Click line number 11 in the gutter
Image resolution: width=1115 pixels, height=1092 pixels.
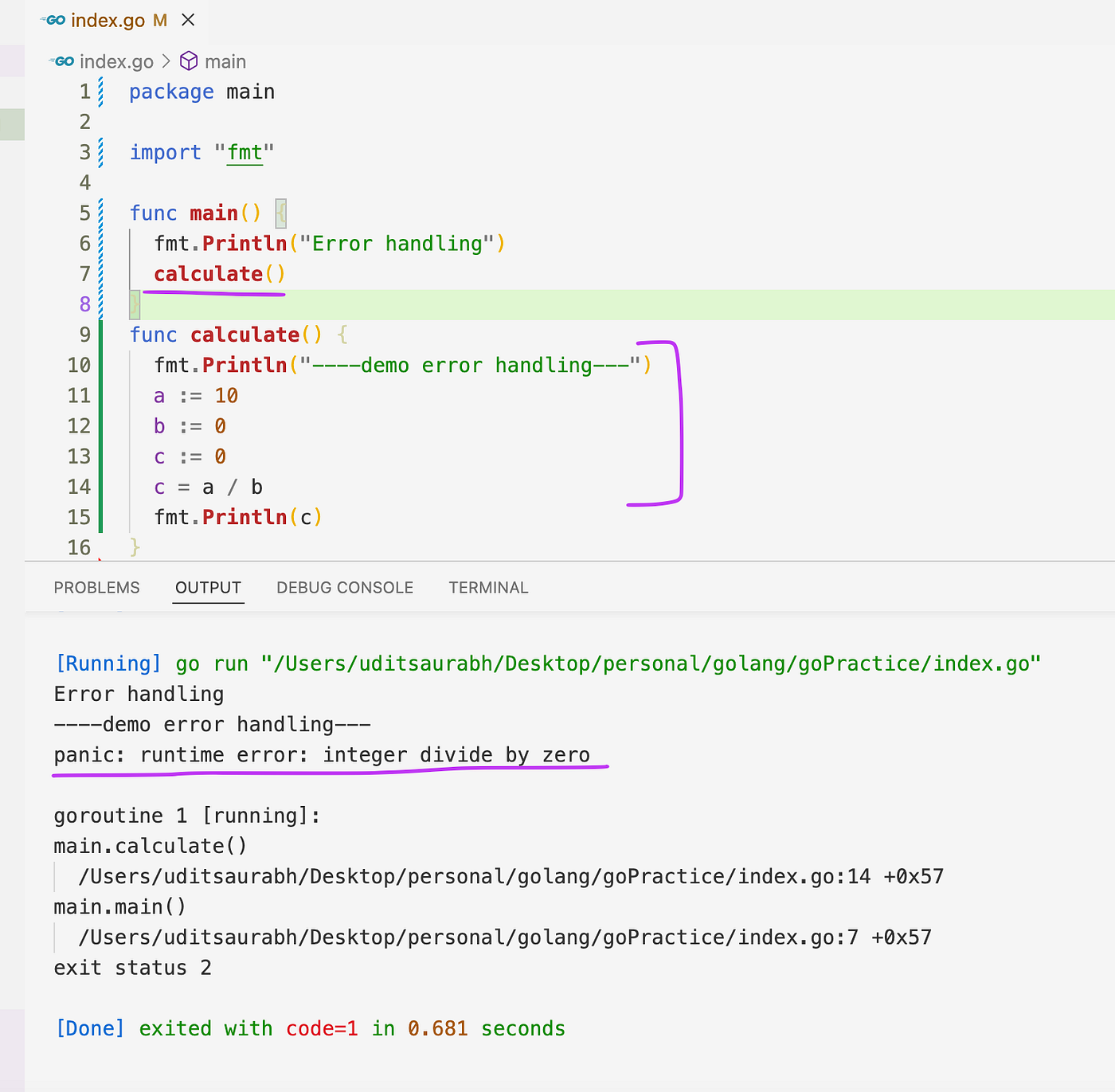80,395
